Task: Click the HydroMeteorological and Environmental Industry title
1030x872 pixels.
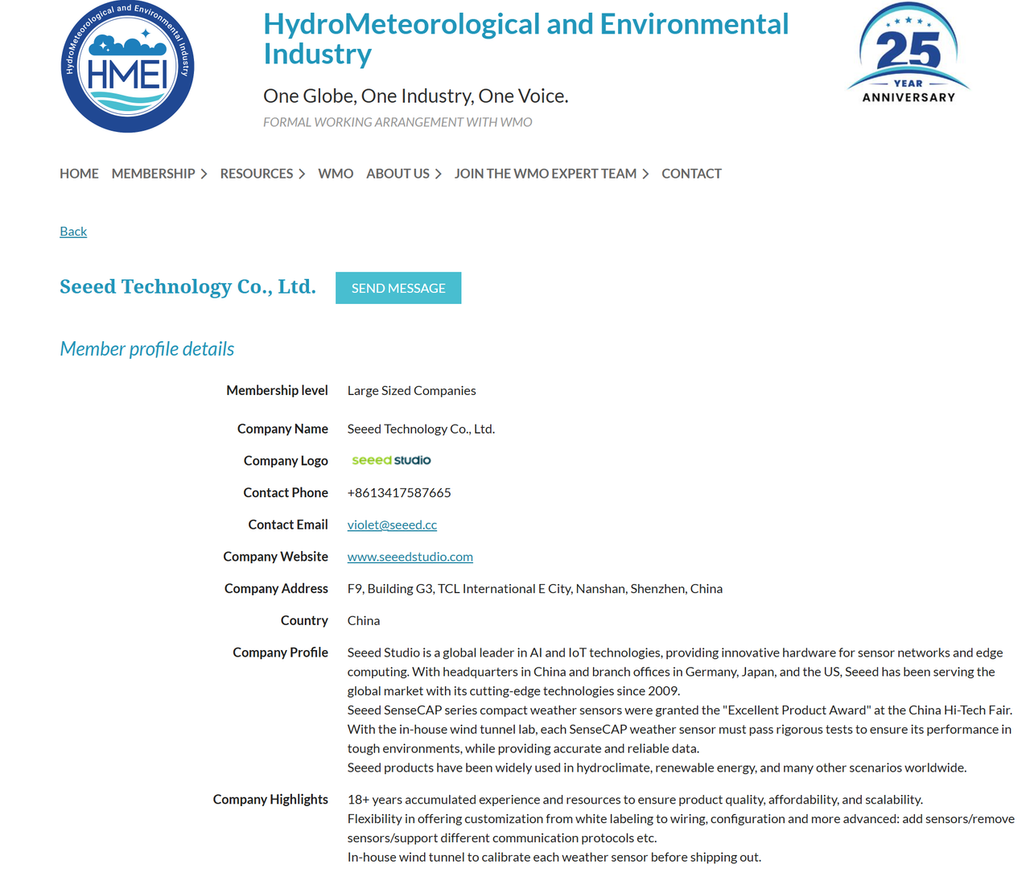Action: click(x=526, y=39)
